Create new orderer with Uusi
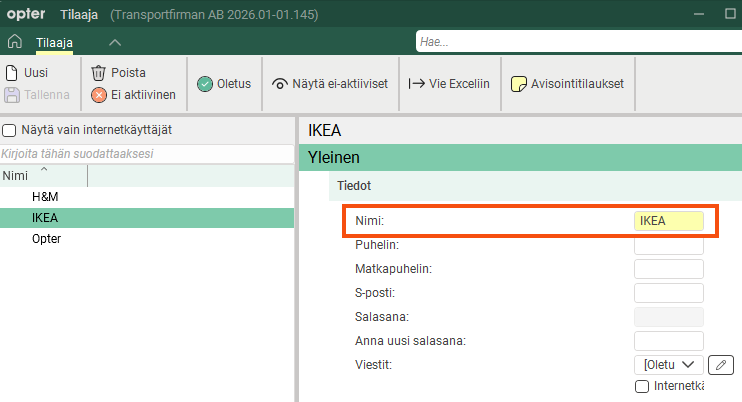The height and width of the screenshot is (402, 742). click(x=27, y=73)
